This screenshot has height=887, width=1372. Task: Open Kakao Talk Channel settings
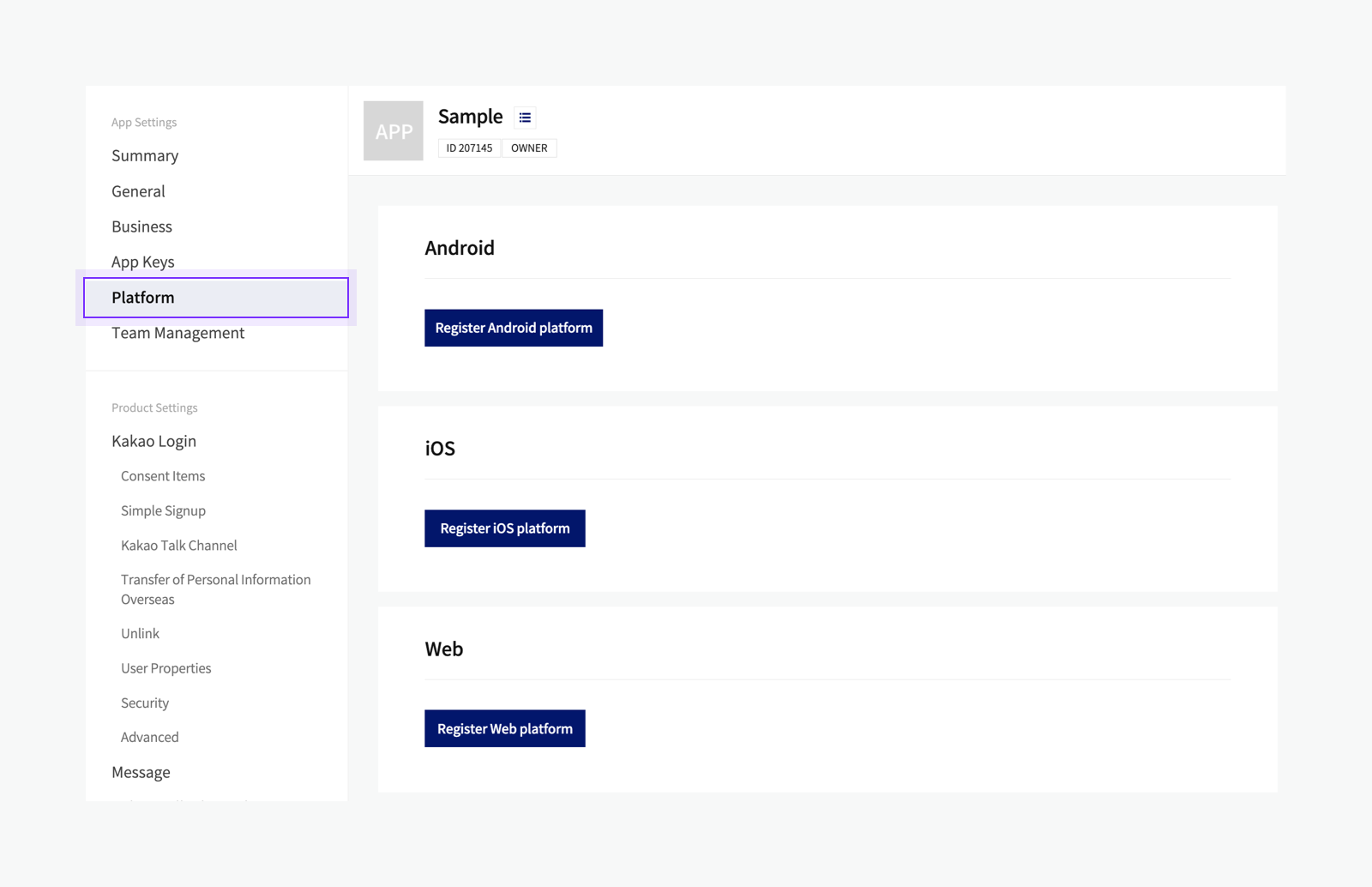[x=178, y=546]
